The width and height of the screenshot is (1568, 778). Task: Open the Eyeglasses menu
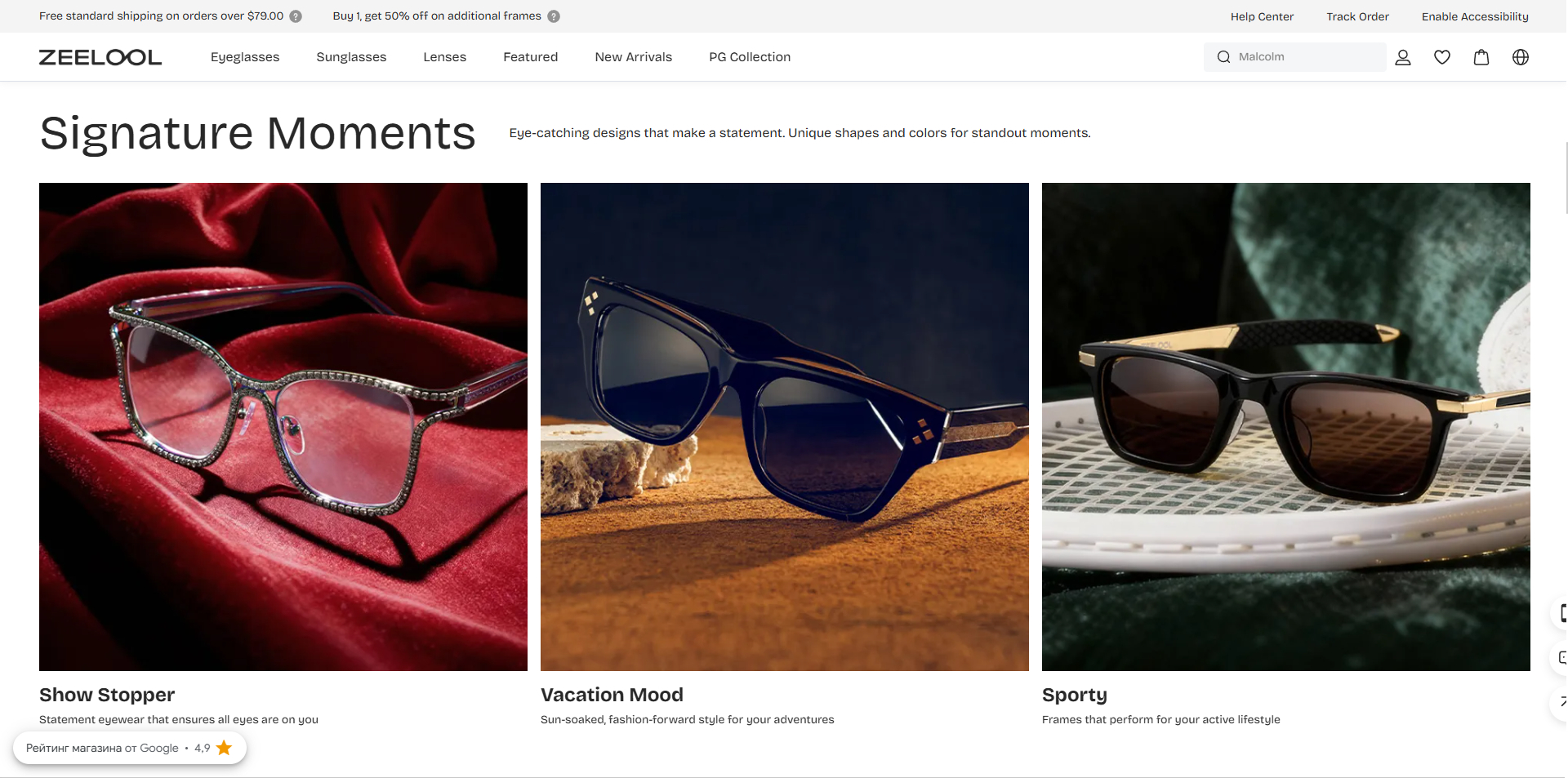(245, 57)
